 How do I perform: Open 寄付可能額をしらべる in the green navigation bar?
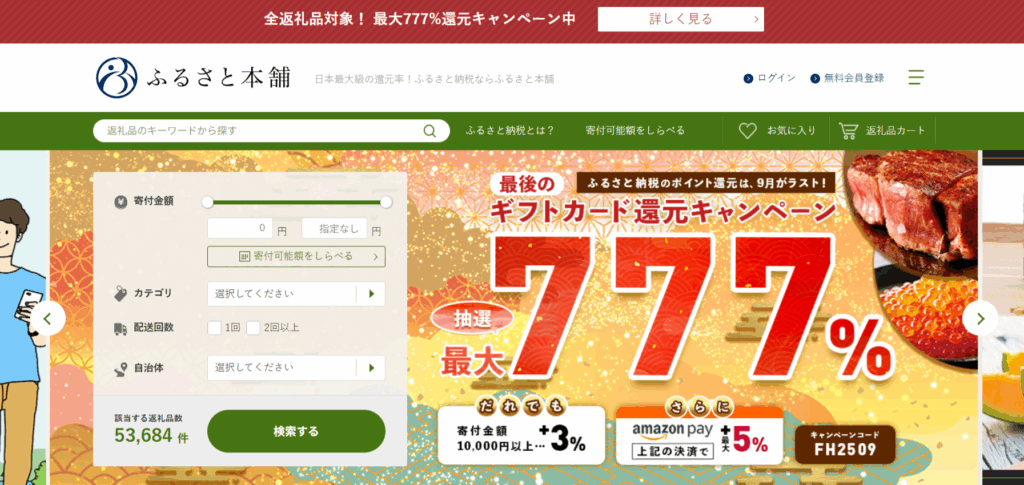click(x=635, y=131)
